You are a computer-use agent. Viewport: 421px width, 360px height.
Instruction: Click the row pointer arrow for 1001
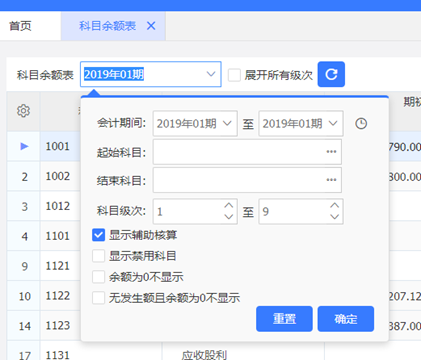tap(24, 146)
